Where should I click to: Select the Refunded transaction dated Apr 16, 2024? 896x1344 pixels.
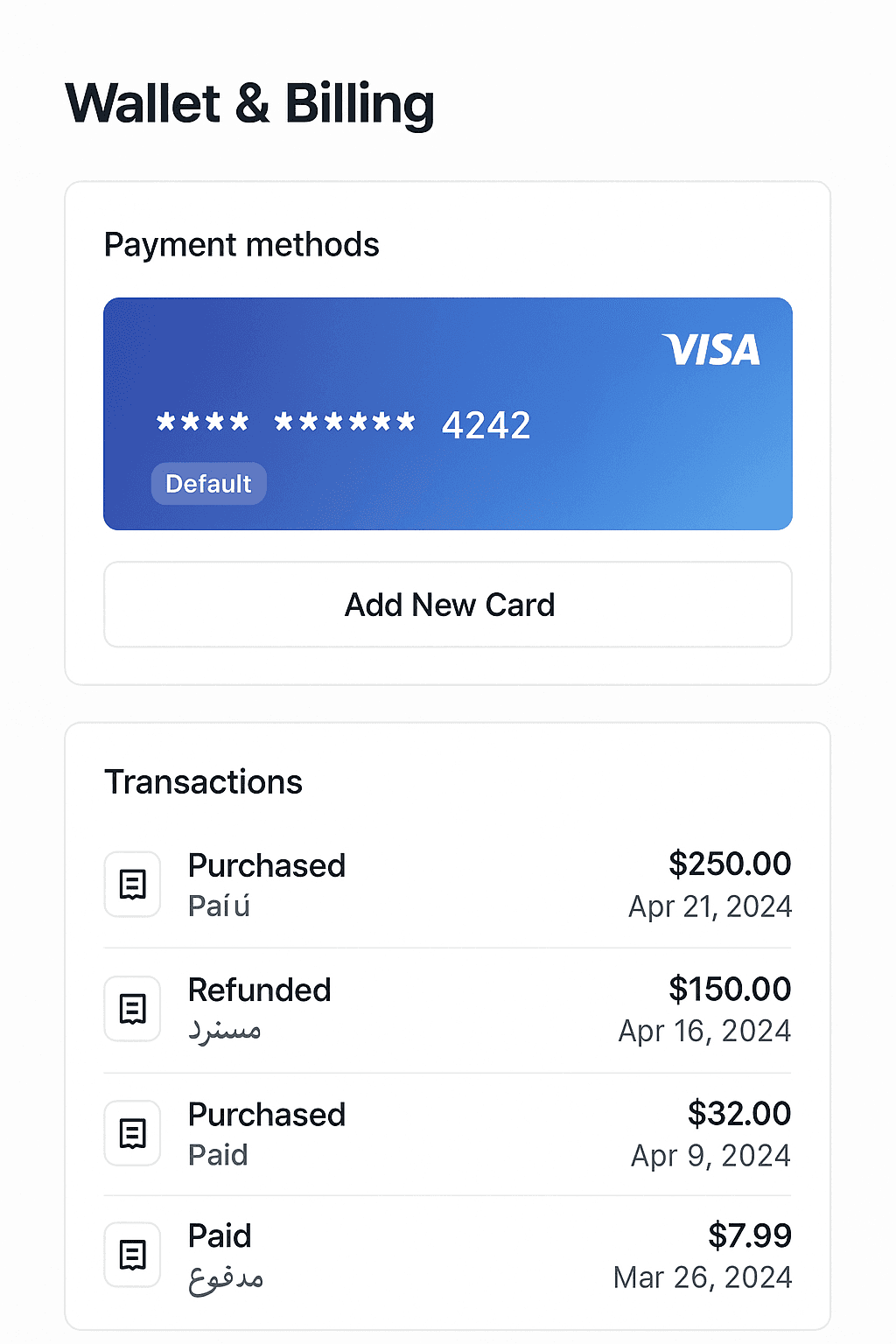259,1008
